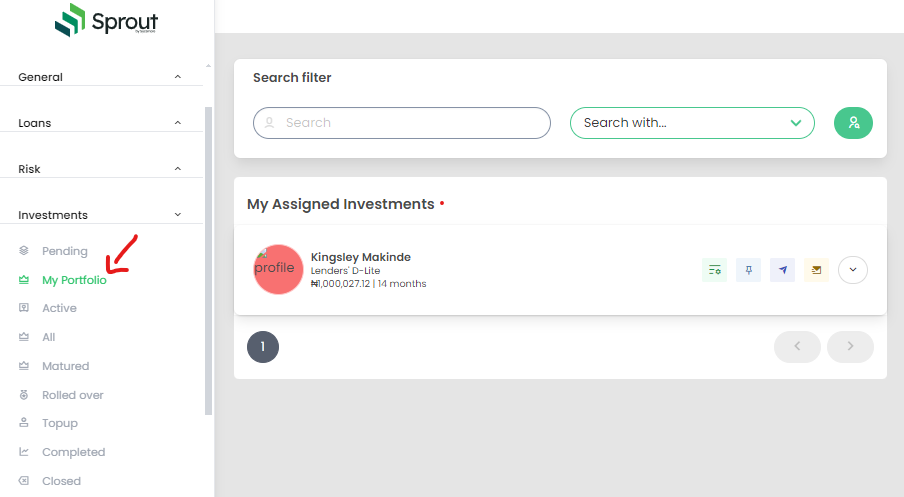Expand the General sidebar section
The height and width of the screenshot is (497, 904).
pos(100,77)
